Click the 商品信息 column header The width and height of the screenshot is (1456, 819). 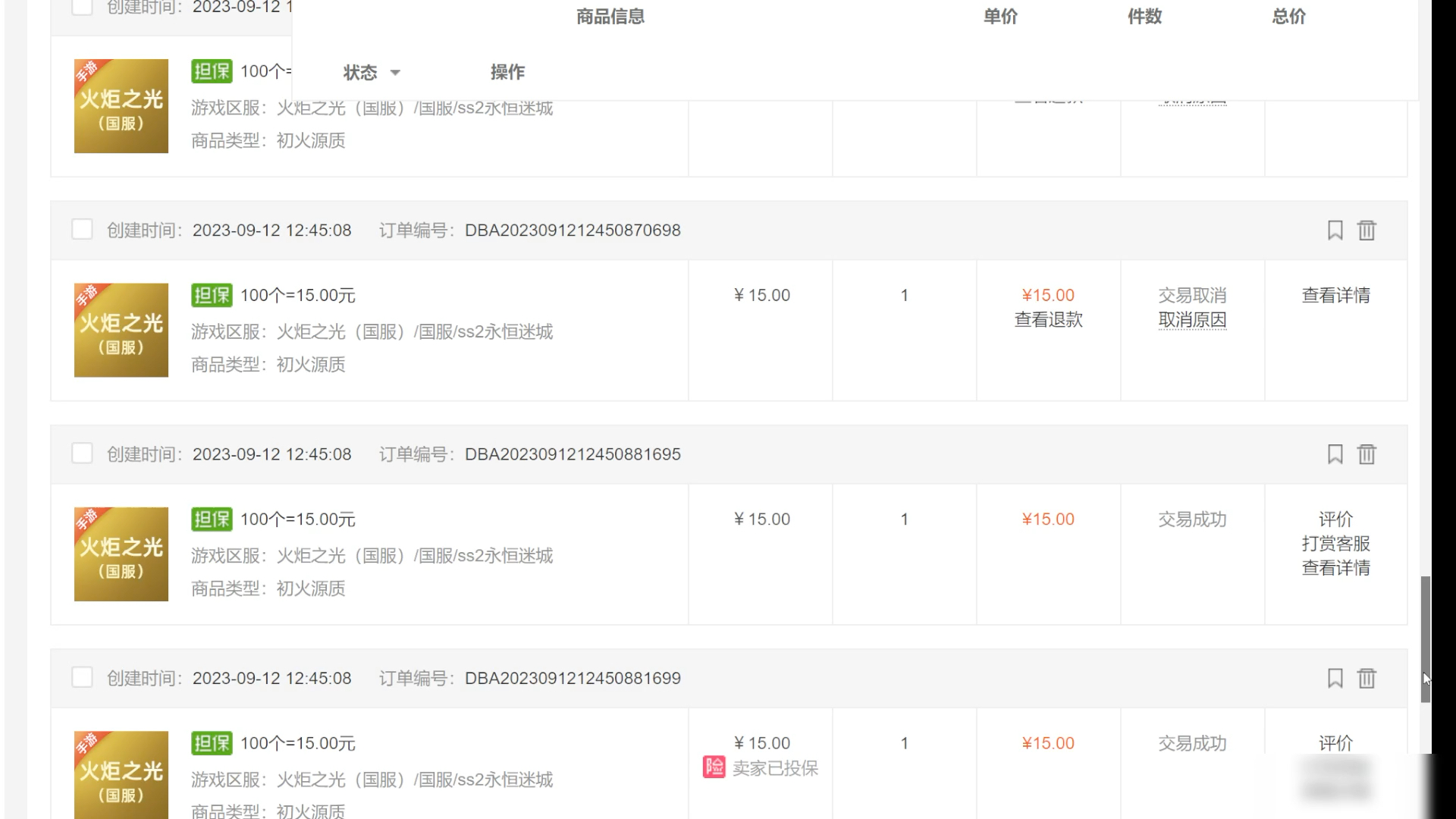610,16
